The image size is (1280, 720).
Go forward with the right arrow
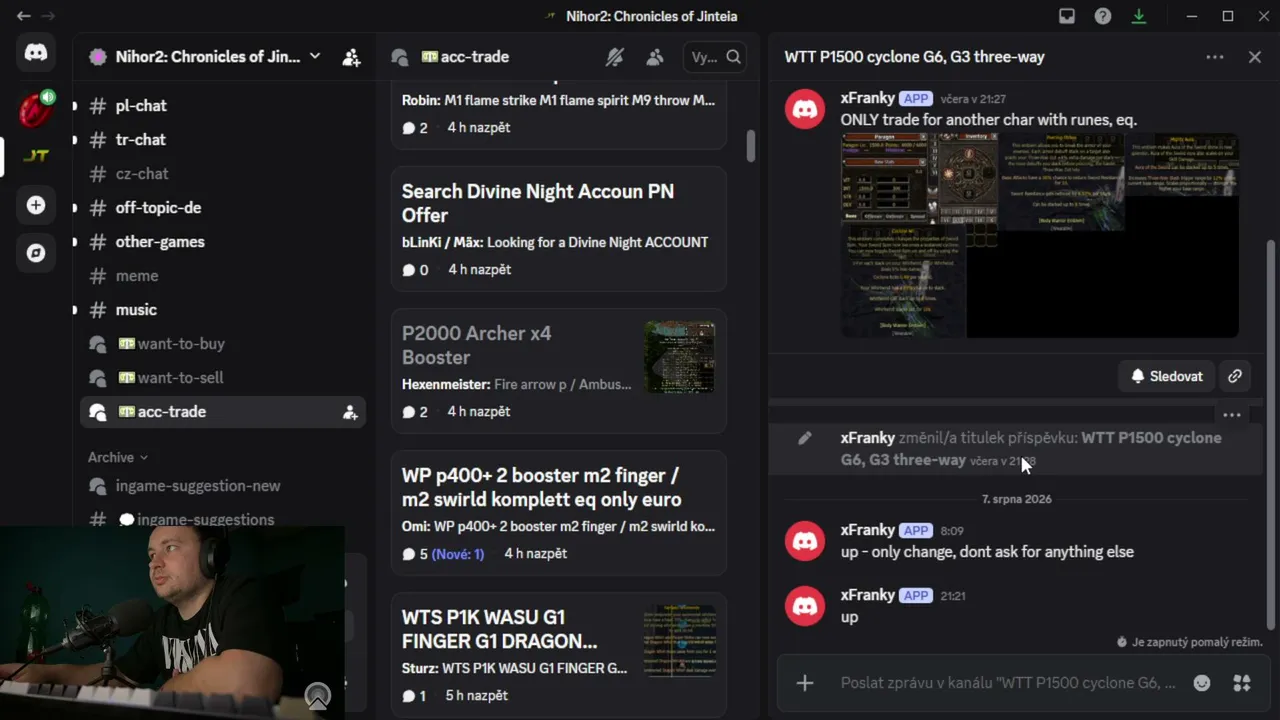(x=47, y=16)
